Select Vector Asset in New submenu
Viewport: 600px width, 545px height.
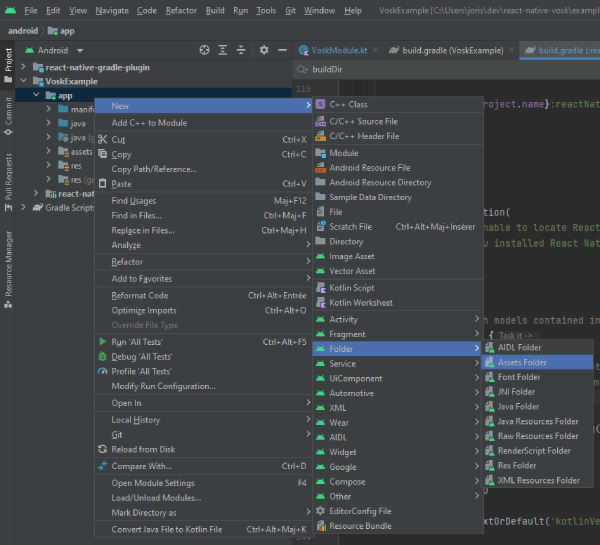click(x=398, y=271)
